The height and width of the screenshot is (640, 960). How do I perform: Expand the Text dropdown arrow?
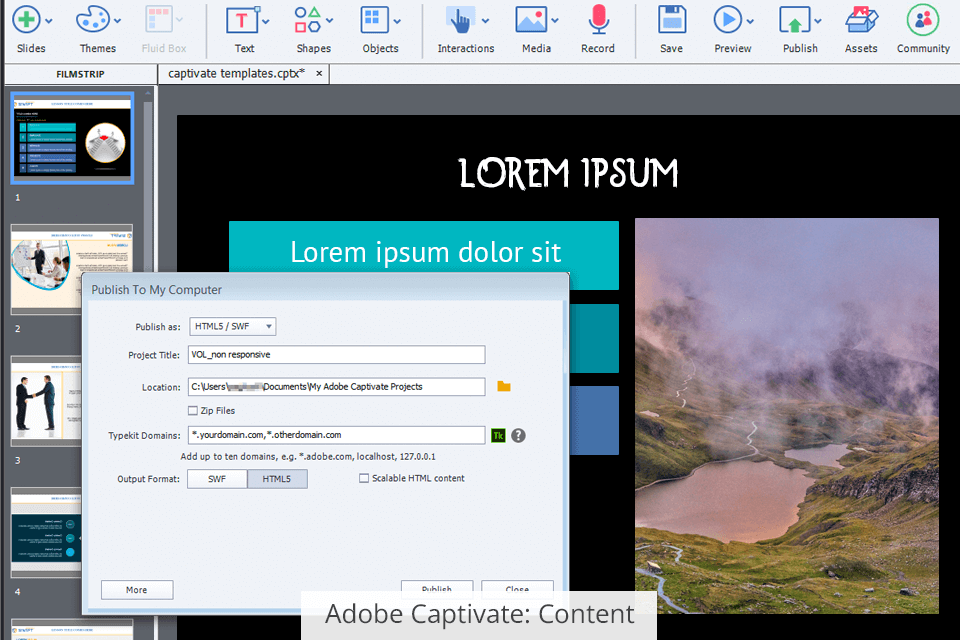click(x=266, y=21)
